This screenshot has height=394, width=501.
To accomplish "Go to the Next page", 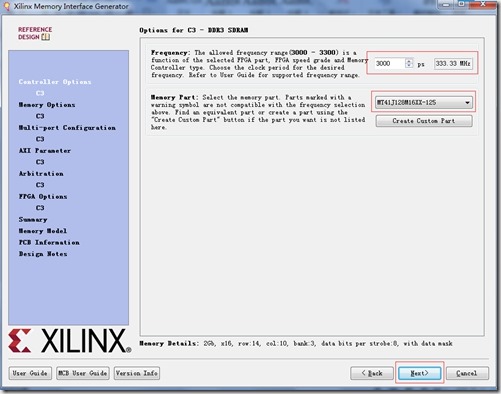I will pos(419,373).
